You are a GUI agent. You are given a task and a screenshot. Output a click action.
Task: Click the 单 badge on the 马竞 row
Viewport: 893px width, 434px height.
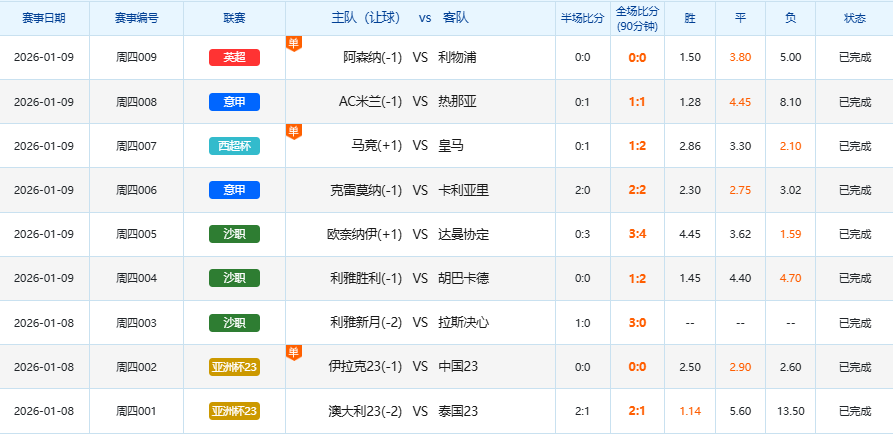(293, 130)
